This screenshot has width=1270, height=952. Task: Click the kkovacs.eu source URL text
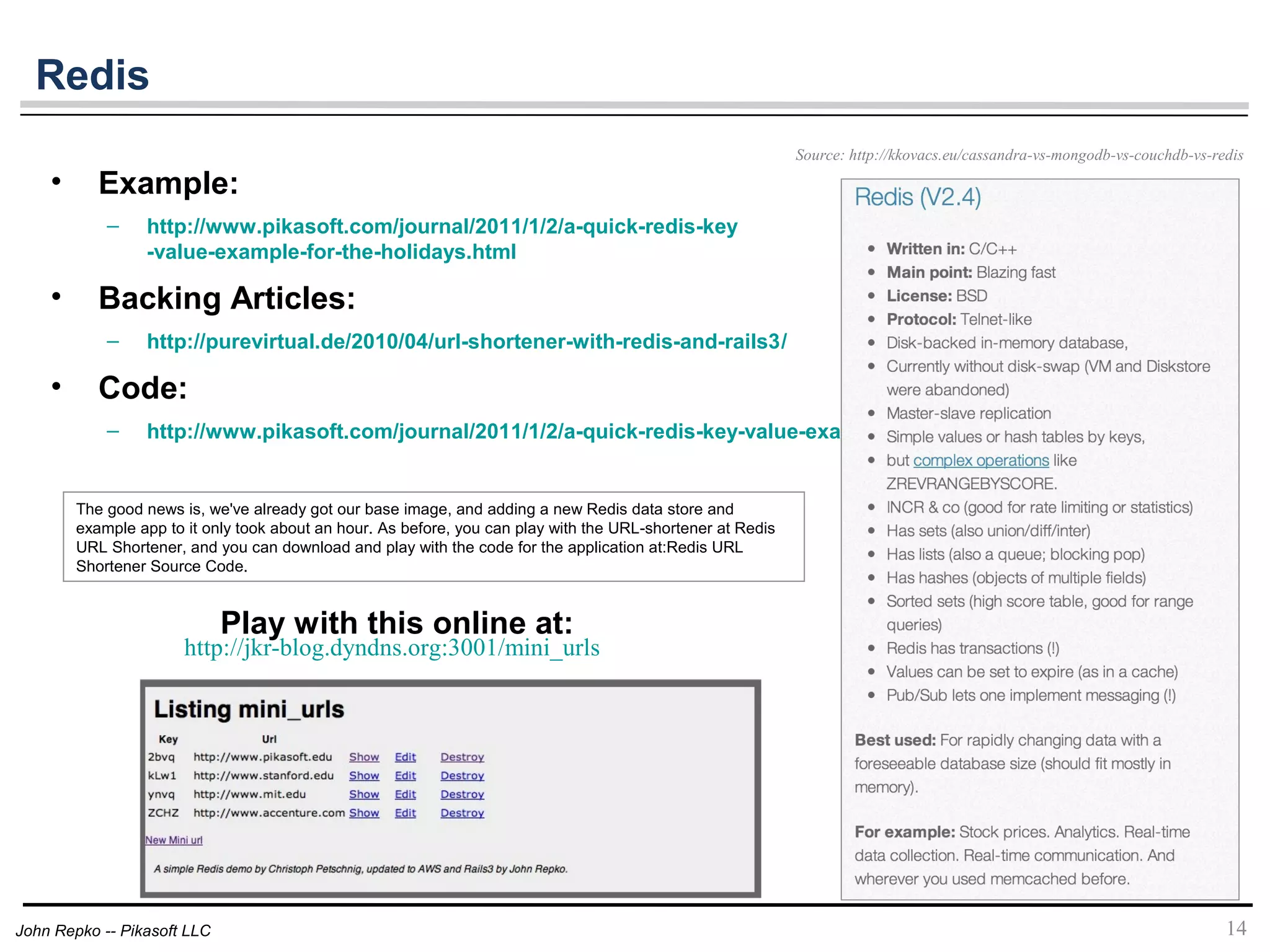[1046, 155]
